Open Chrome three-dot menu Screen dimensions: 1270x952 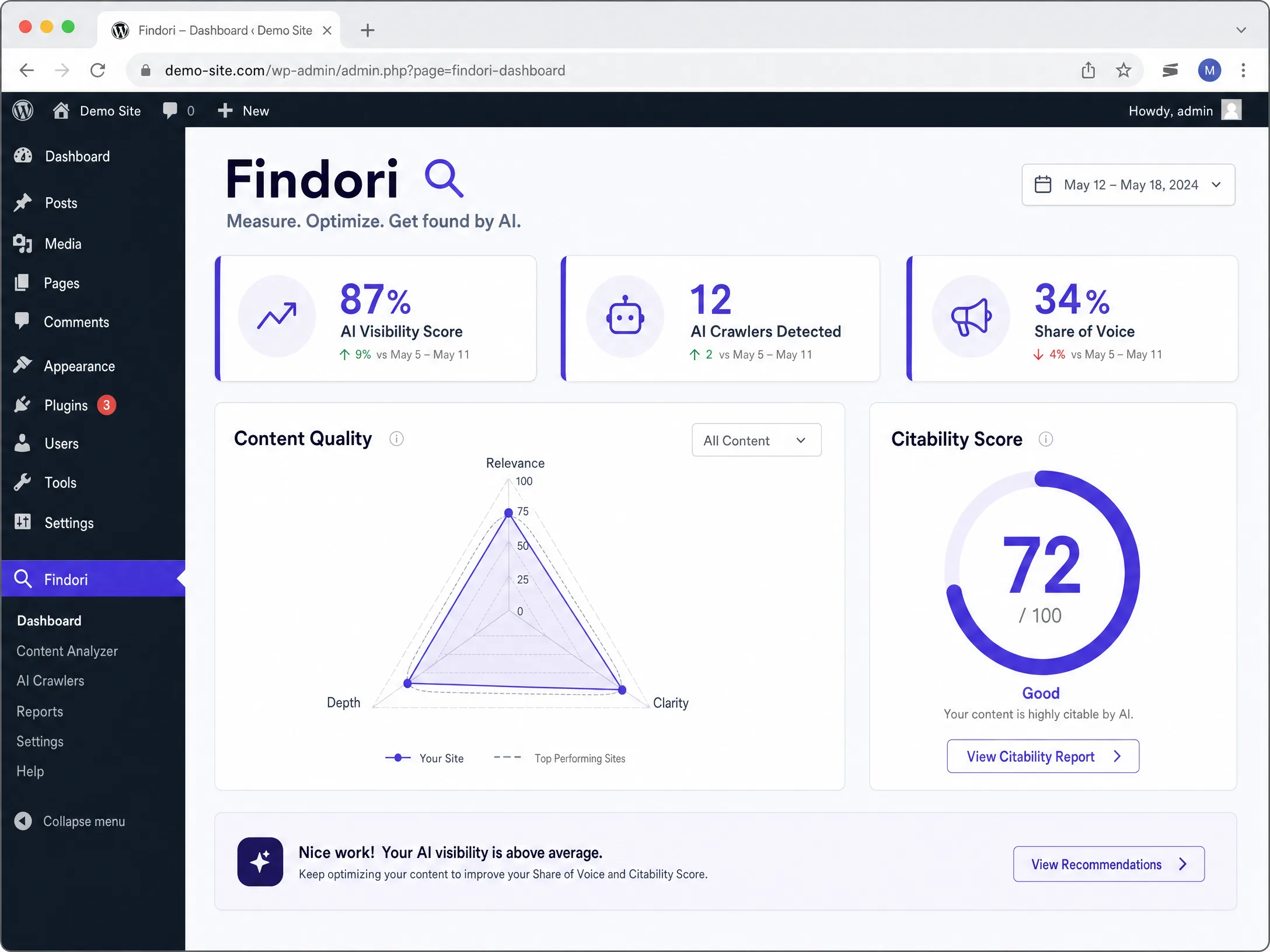pyautogui.click(x=1243, y=71)
